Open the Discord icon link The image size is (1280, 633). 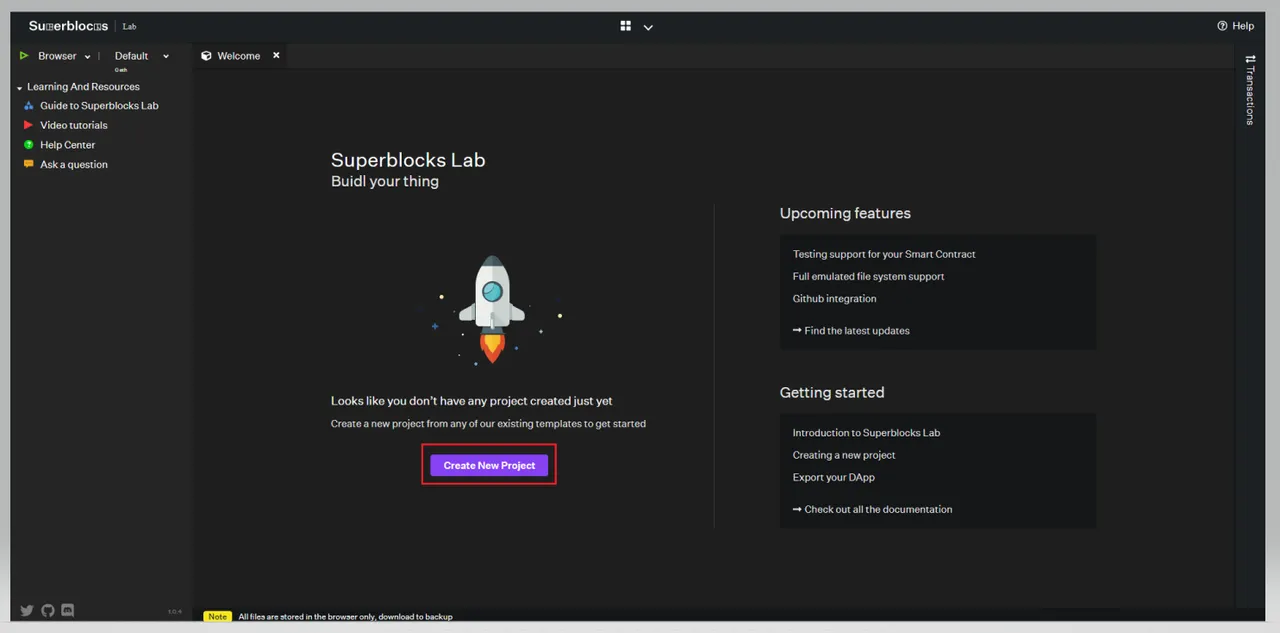[68, 610]
